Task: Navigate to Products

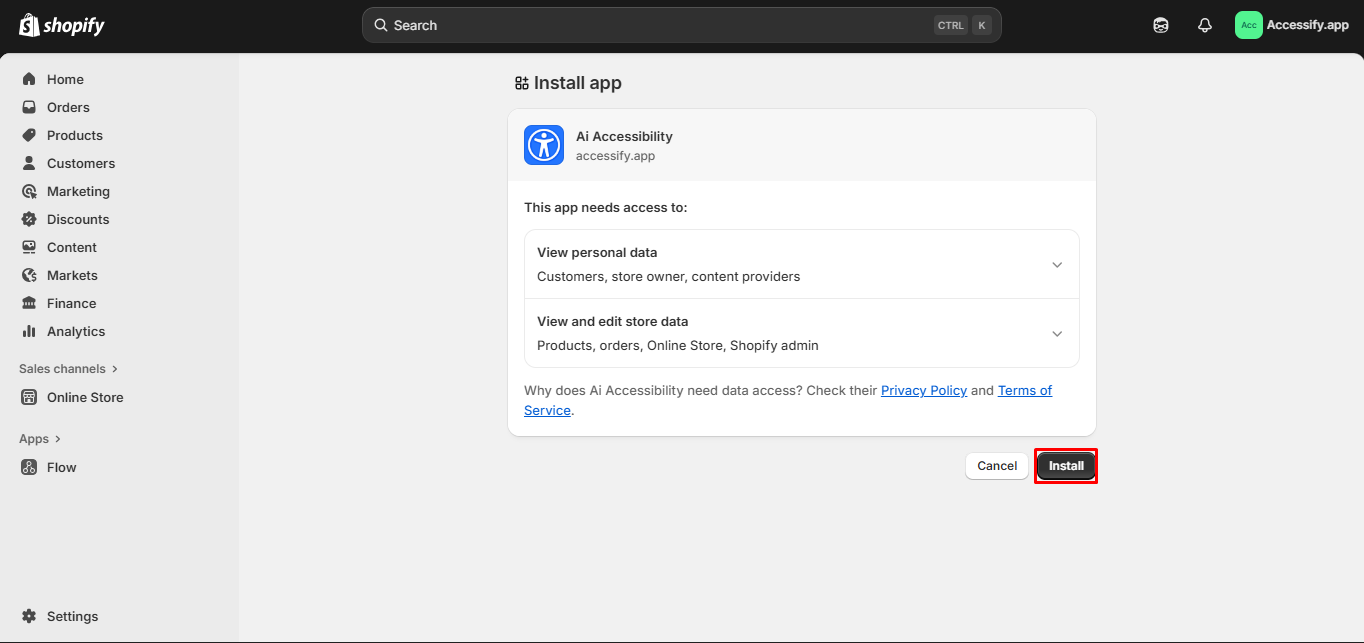Action: pos(73,135)
